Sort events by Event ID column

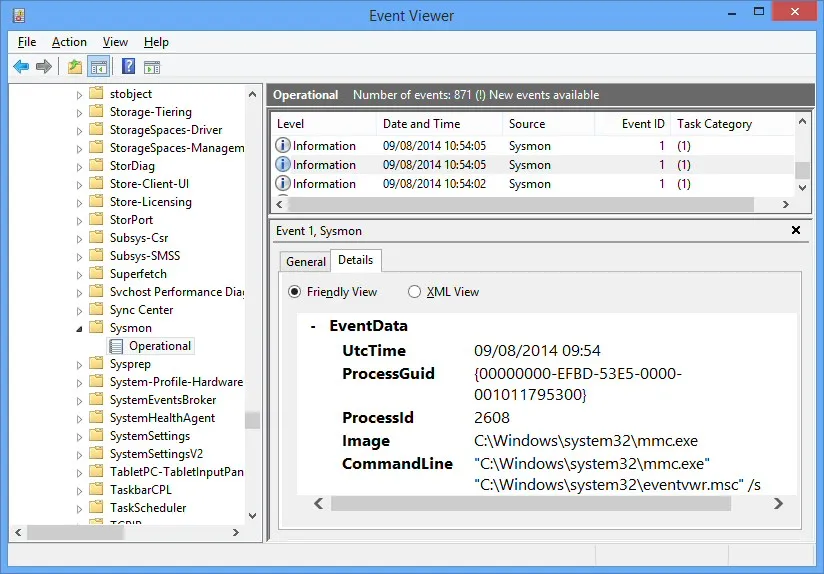click(x=642, y=124)
